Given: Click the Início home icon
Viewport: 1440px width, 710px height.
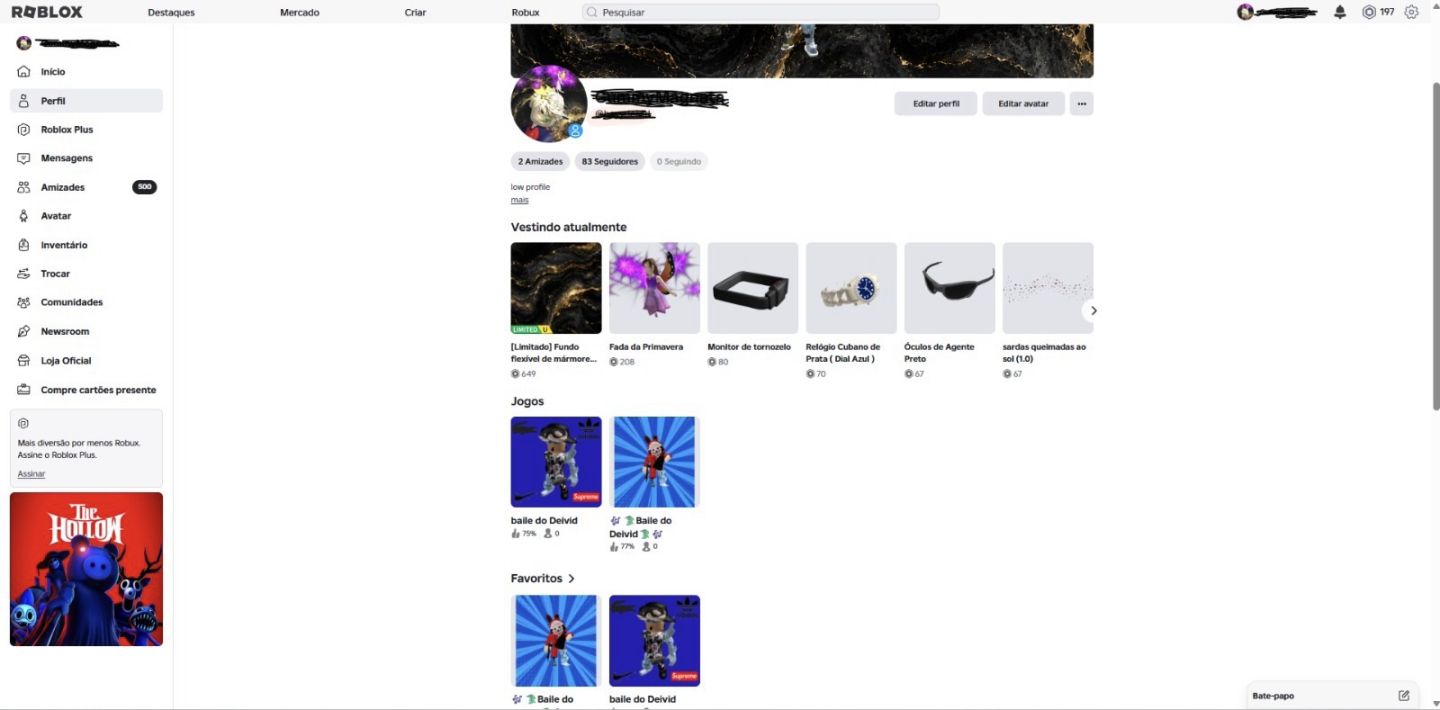Looking at the screenshot, I should [24, 72].
